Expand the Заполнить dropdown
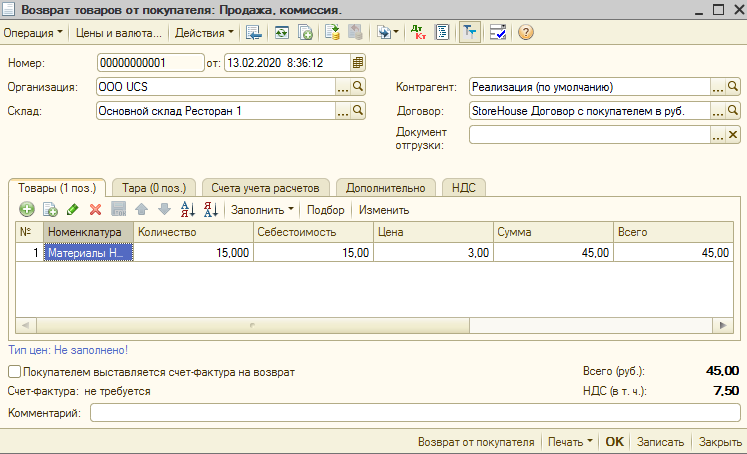 [262, 210]
